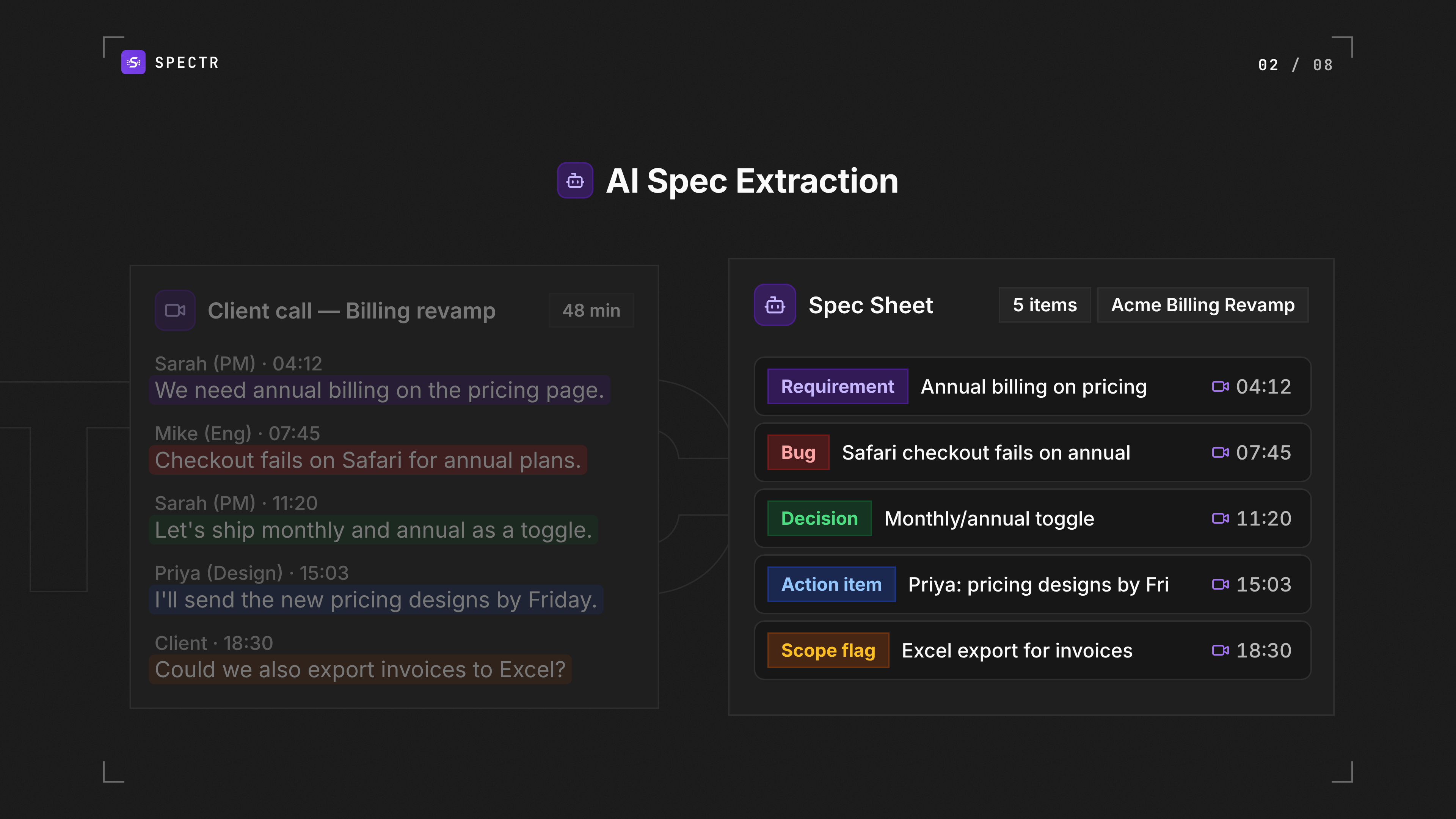This screenshot has width=1456, height=819.
Task: Click transcript line 'Checkout fails on Safari for annual plans.'
Action: coord(368,460)
